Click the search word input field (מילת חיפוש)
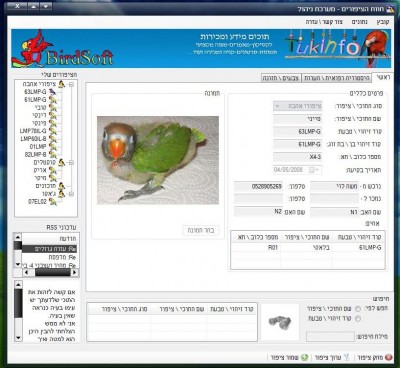400x368 pixels. click(x=330, y=337)
